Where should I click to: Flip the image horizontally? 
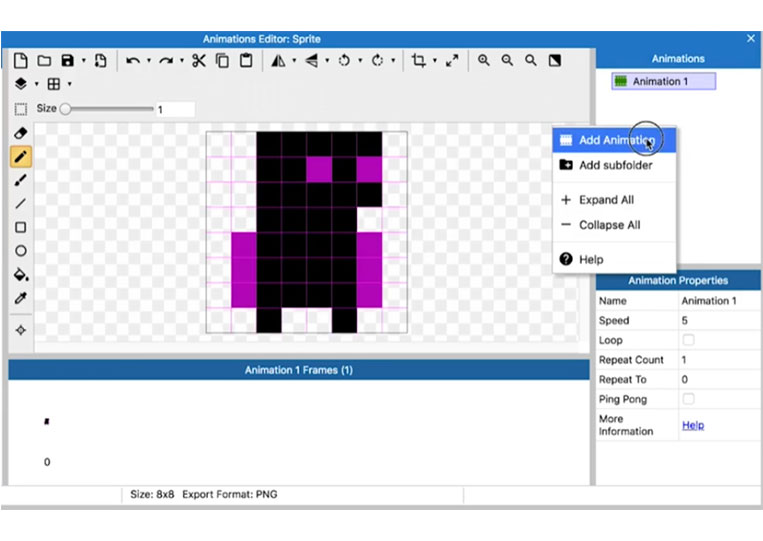(278, 61)
